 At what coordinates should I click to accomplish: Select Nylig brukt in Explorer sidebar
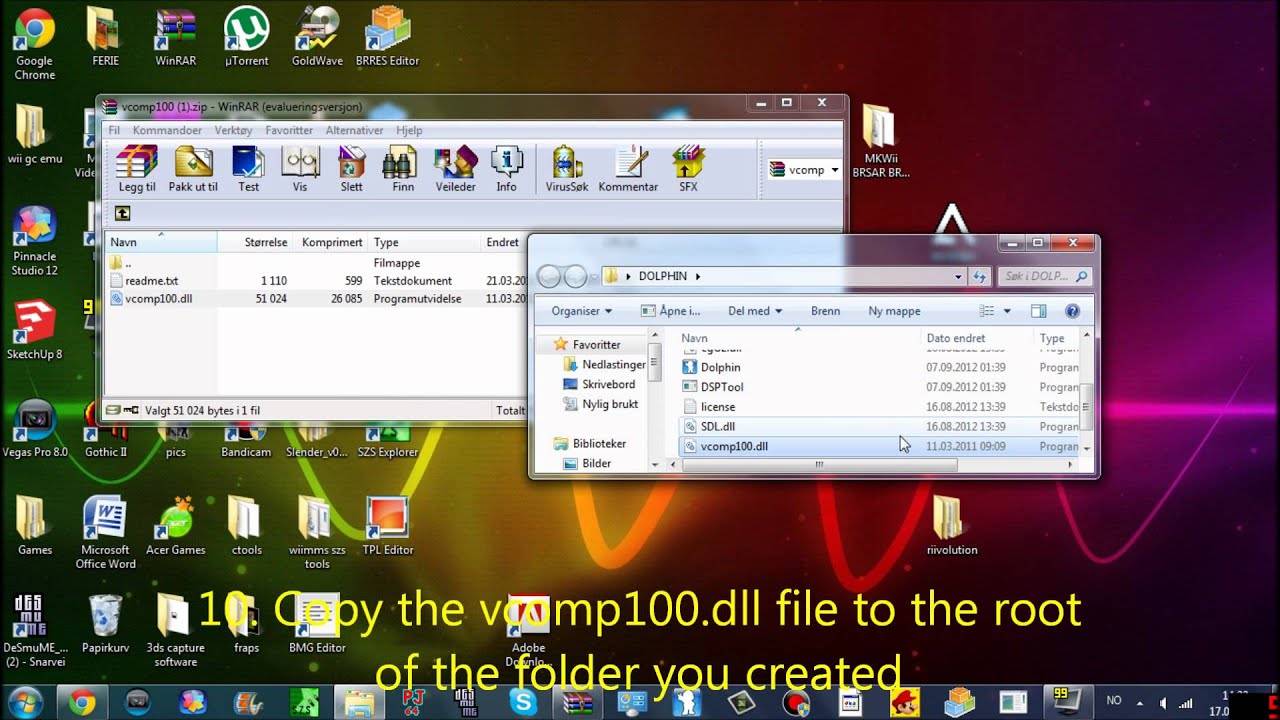(600, 404)
